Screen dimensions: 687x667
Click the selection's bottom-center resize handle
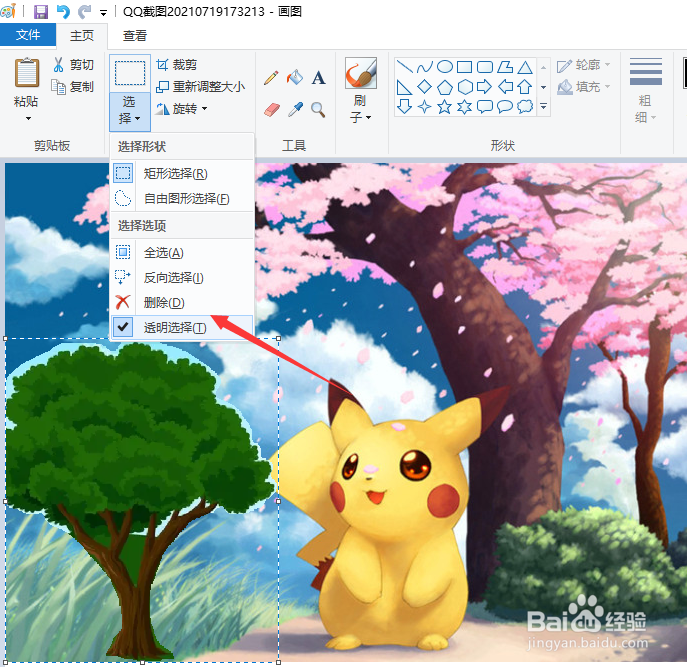142,663
